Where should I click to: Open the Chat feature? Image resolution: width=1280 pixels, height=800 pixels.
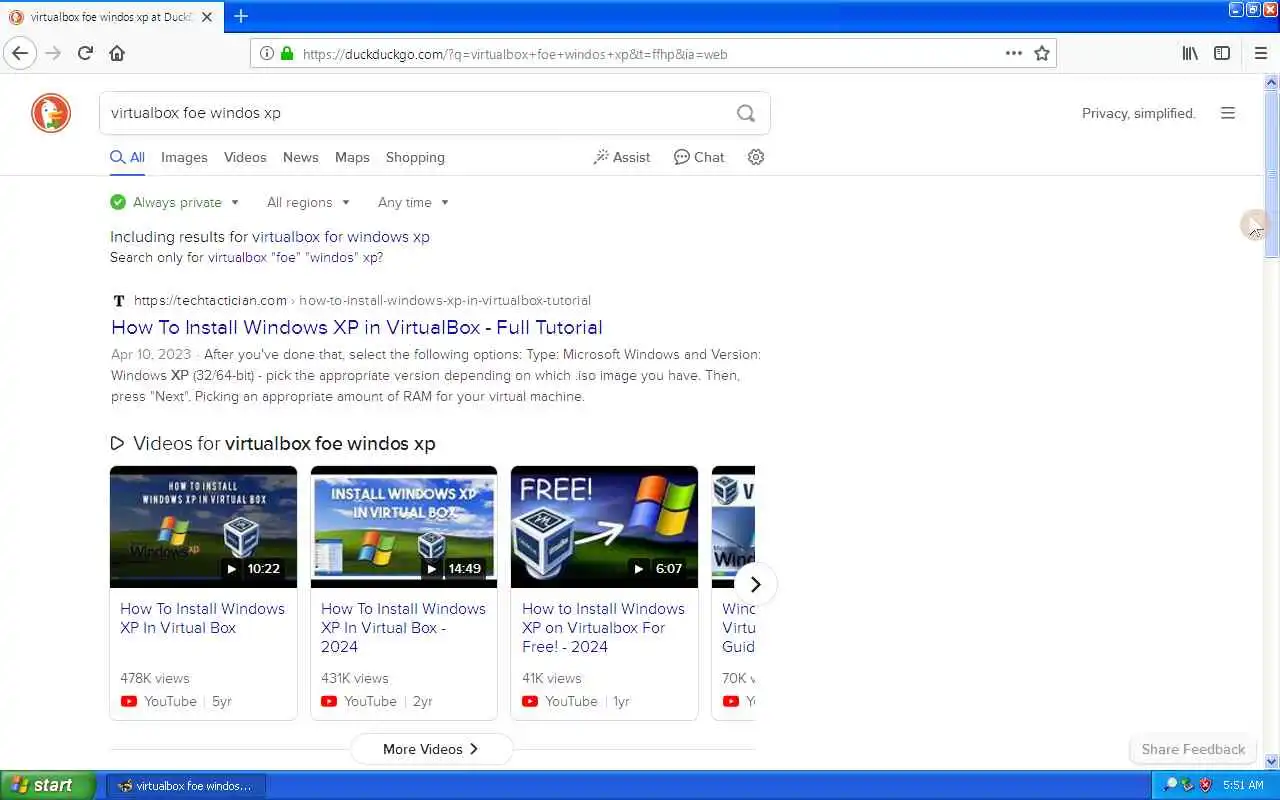click(x=699, y=157)
